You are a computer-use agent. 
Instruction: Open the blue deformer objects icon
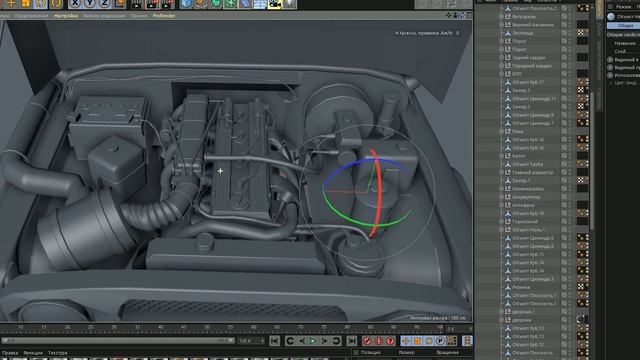coord(245,4)
